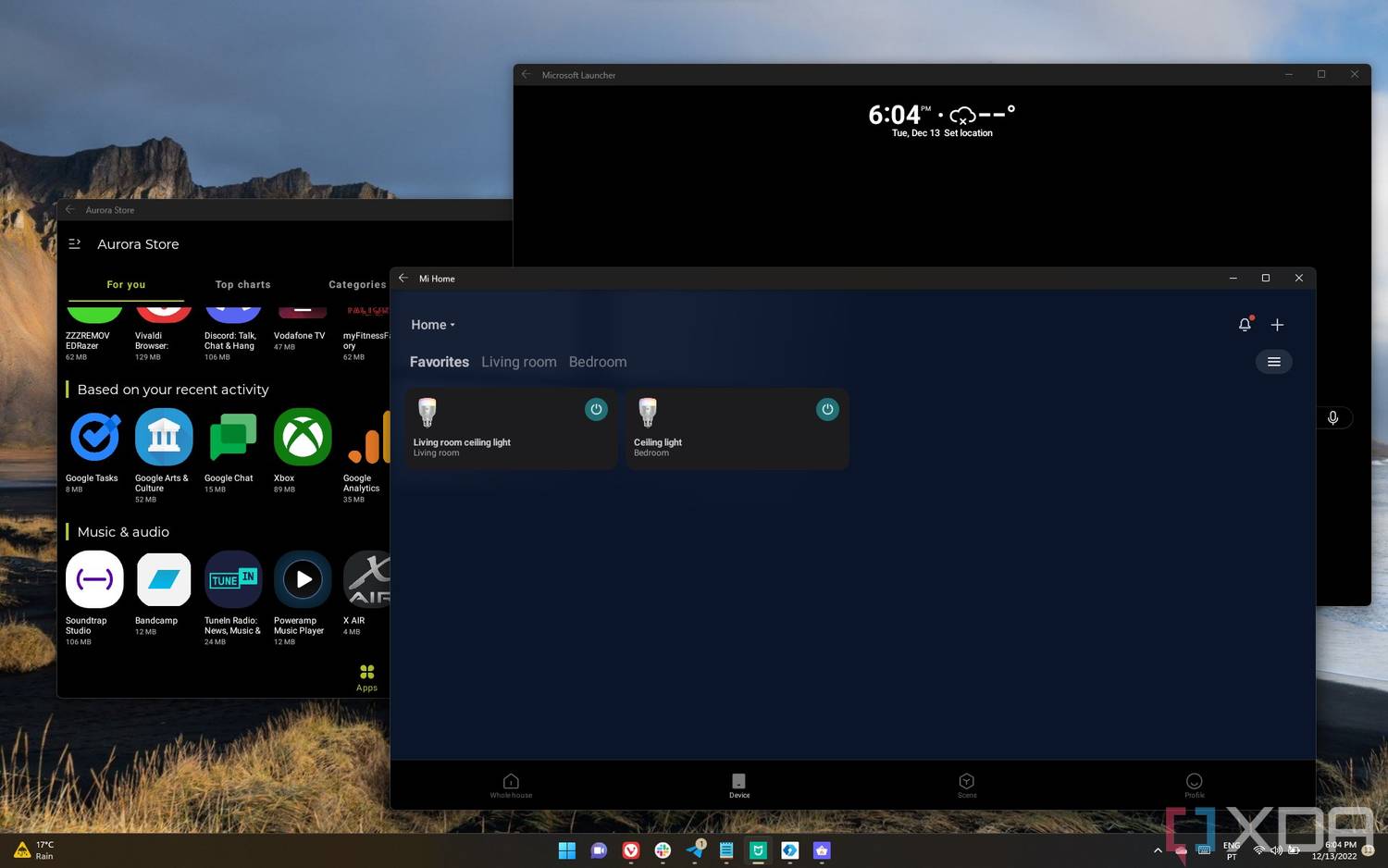The height and width of the screenshot is (868, 1388).
Task: Open Bedroom Ceiling light card
Action: click(737, 428)
